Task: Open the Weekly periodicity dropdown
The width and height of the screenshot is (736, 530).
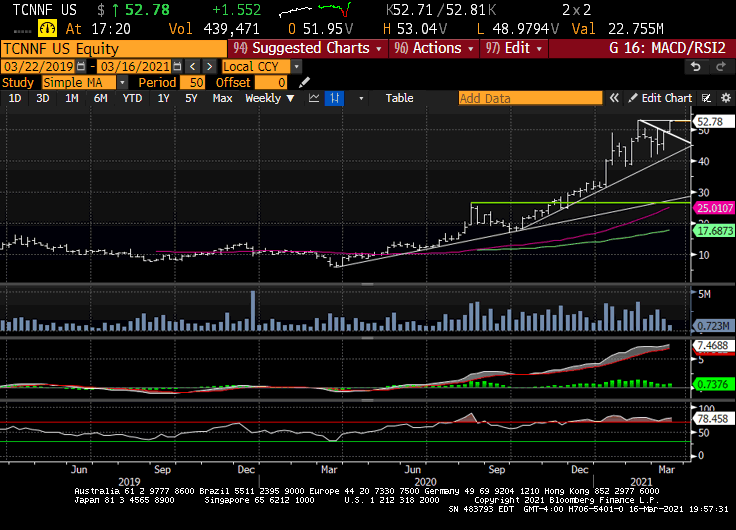Action: pos(269,98)
